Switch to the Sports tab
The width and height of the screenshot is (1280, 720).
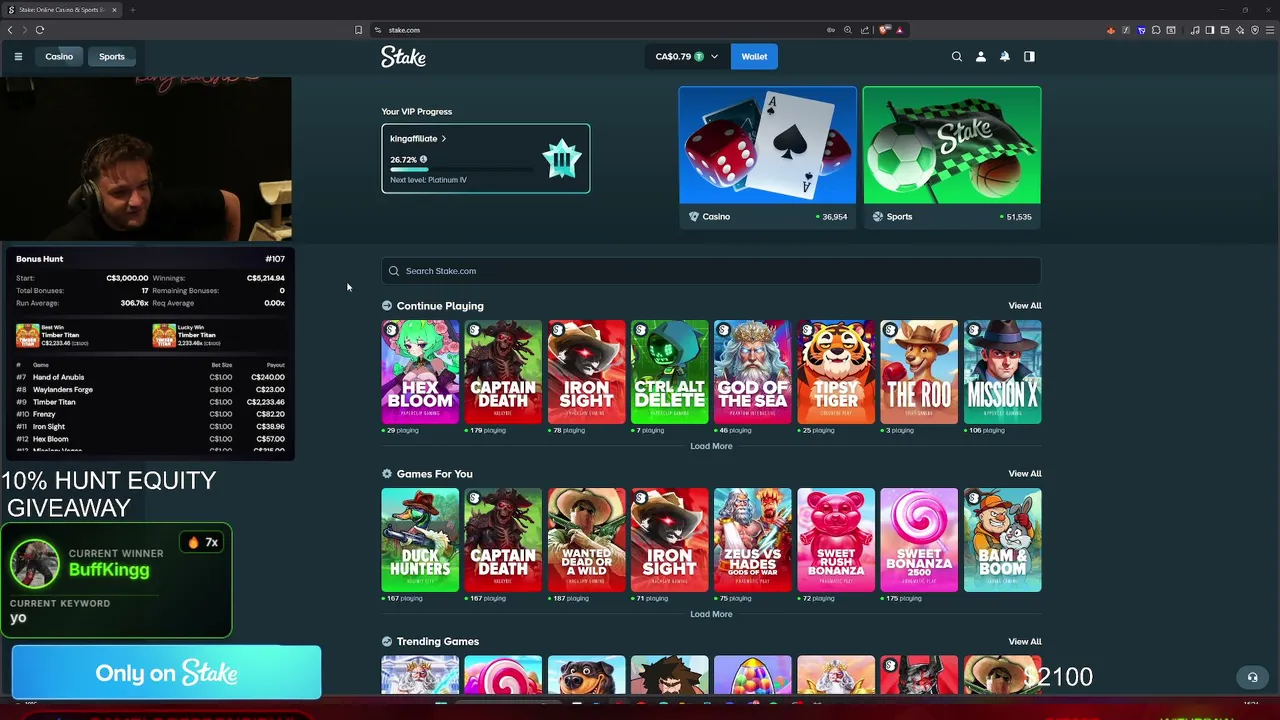pos(112,57)
